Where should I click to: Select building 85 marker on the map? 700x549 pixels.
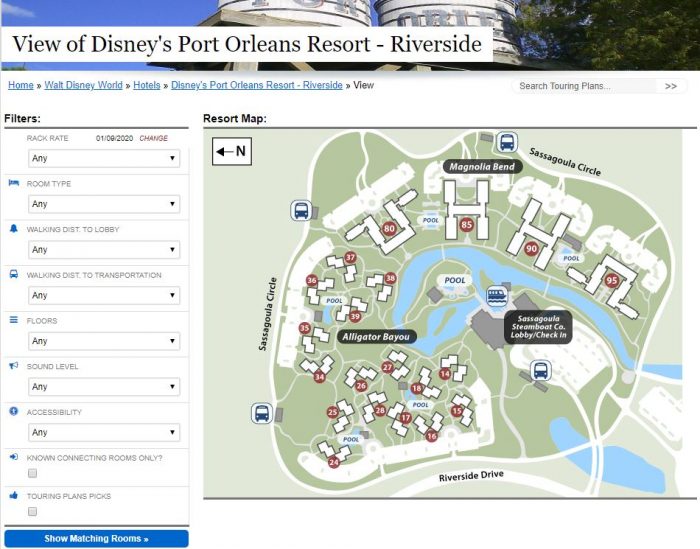click(467, 225)
